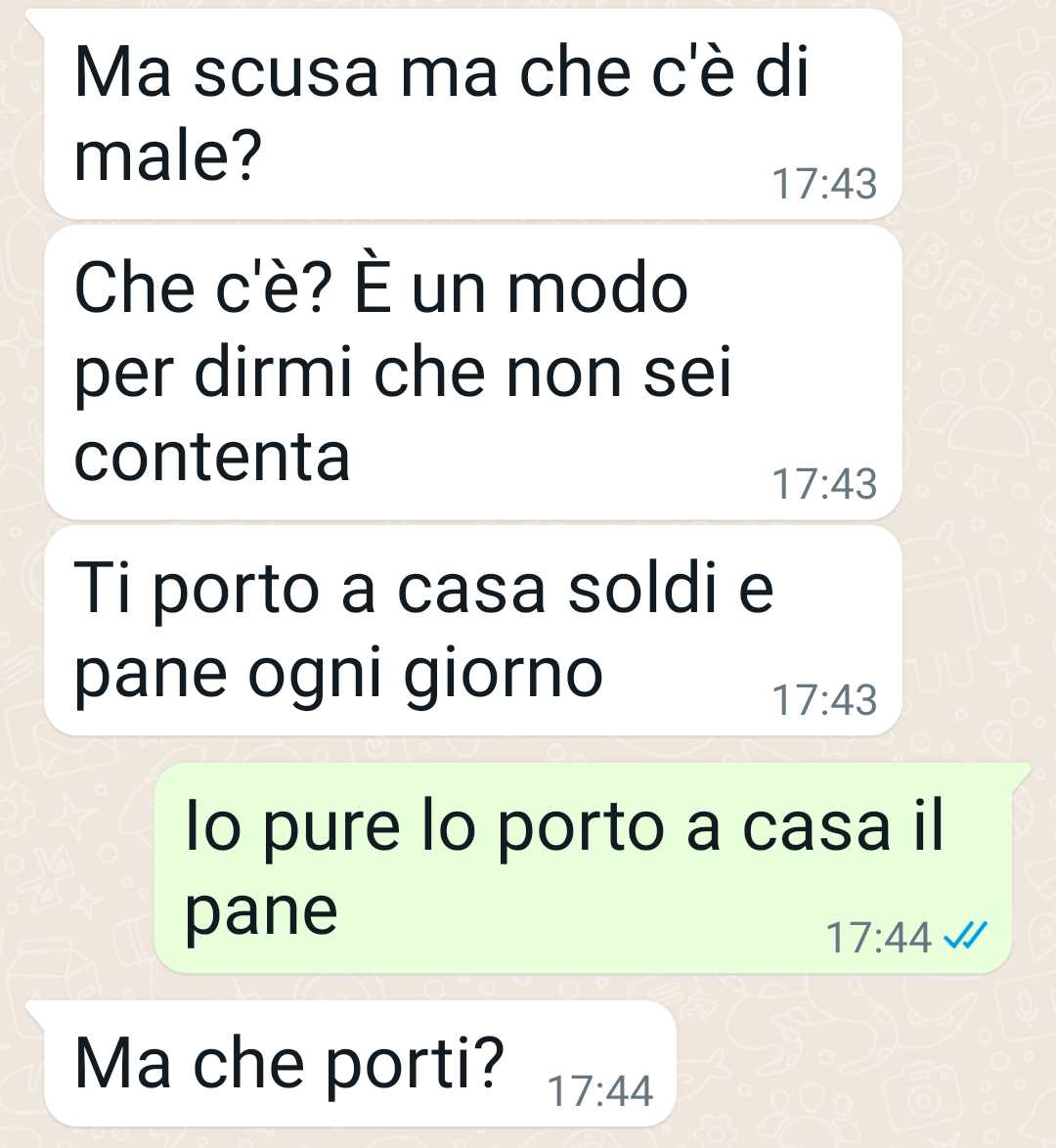Click the 17:43 timestamp beside 'contenta'
Viewport: 1056px width, 1148px height.
824,484
